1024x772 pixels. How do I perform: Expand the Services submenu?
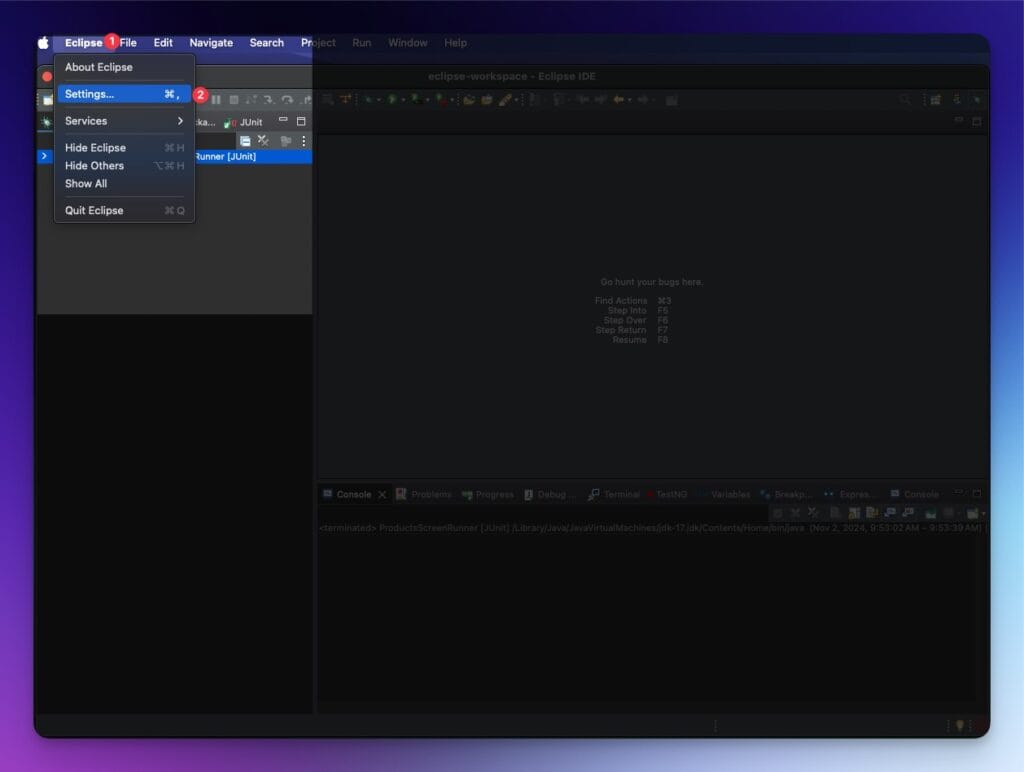[x=124, y=121]
